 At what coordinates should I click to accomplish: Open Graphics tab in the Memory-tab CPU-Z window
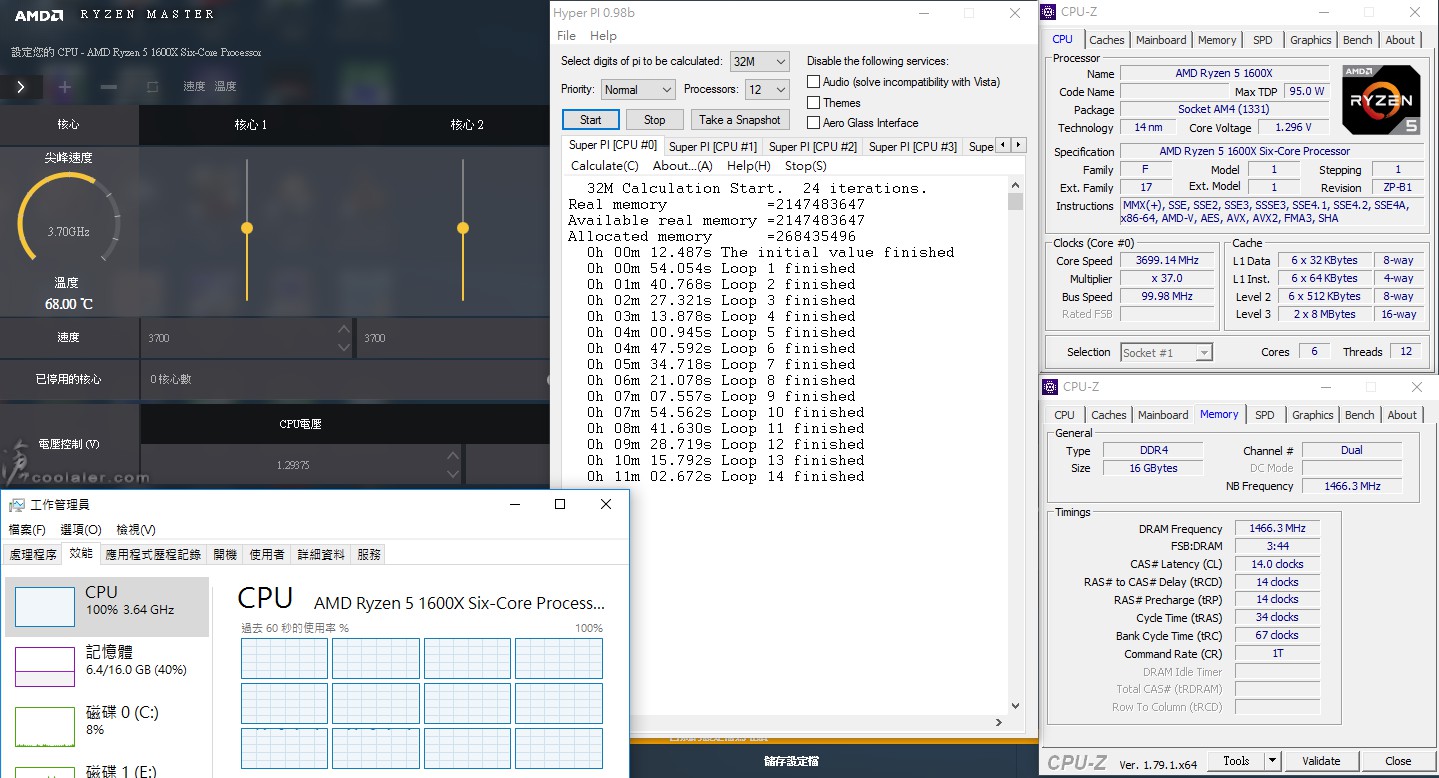click(1313, 415)
